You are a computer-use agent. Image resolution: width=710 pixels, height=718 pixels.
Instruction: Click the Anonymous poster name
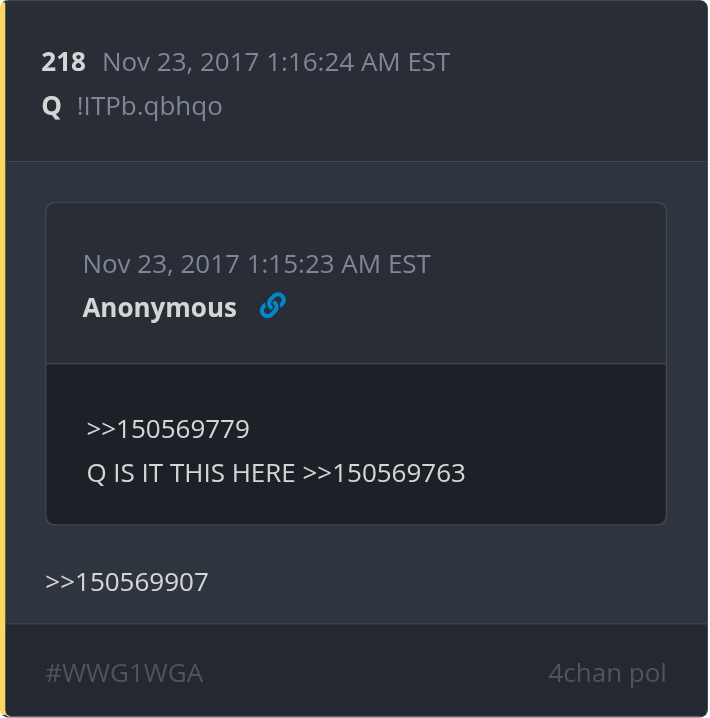point(159,307)
